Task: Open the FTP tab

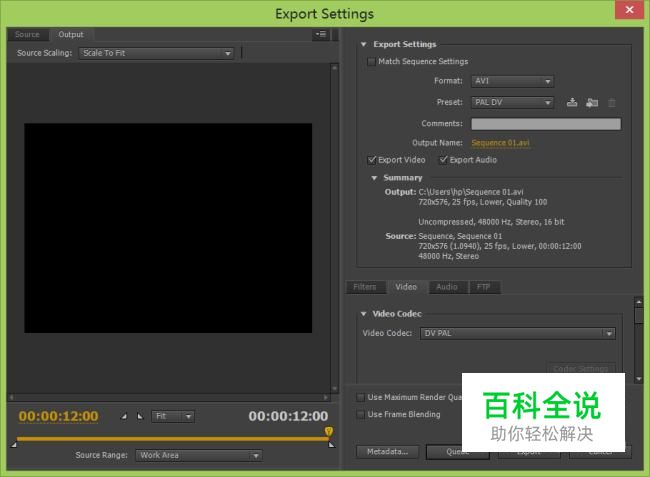Action: (483, 287)
